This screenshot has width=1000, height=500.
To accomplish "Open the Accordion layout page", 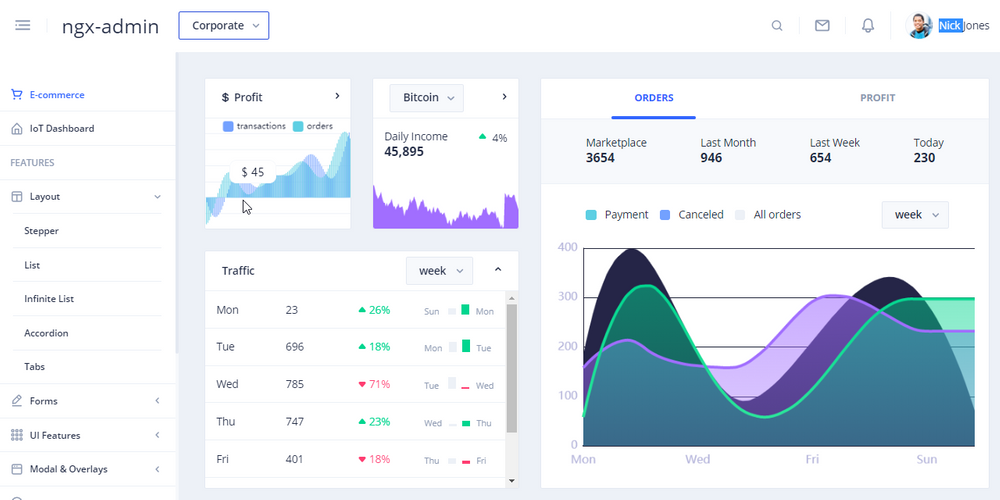I will (x=46, y=333).
